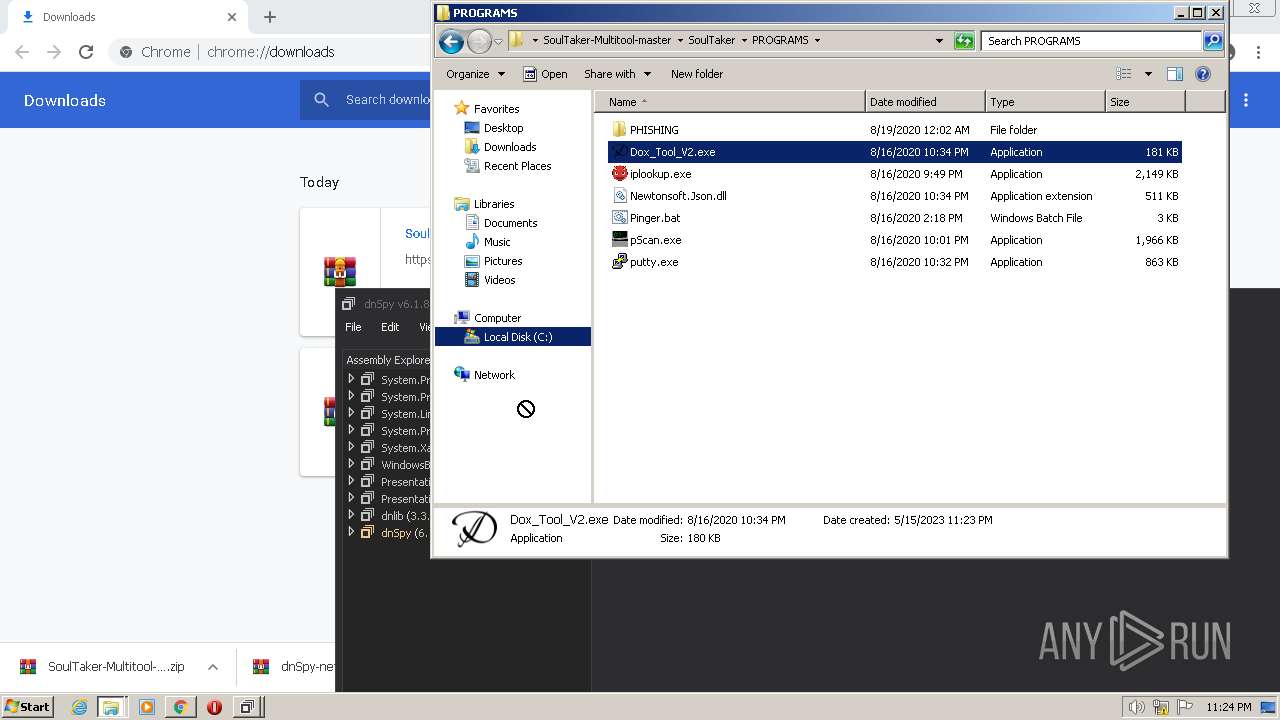Select the PHISHING folder icon
This screenshot has height=720, width=1280.
pos(619,130)
